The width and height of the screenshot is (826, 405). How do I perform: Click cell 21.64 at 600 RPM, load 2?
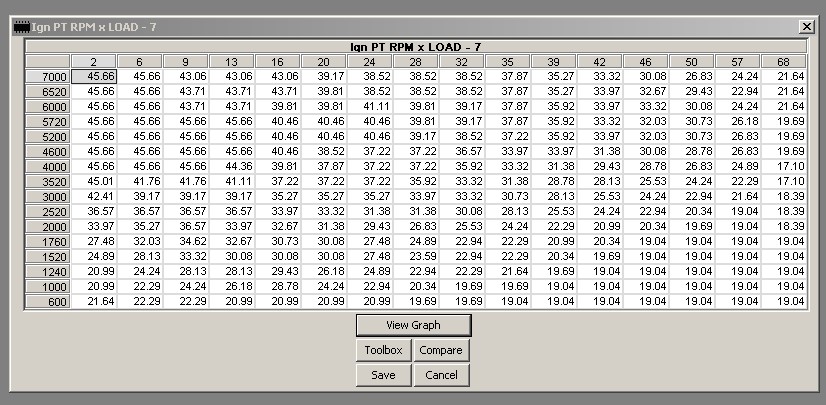pos(93,302)
